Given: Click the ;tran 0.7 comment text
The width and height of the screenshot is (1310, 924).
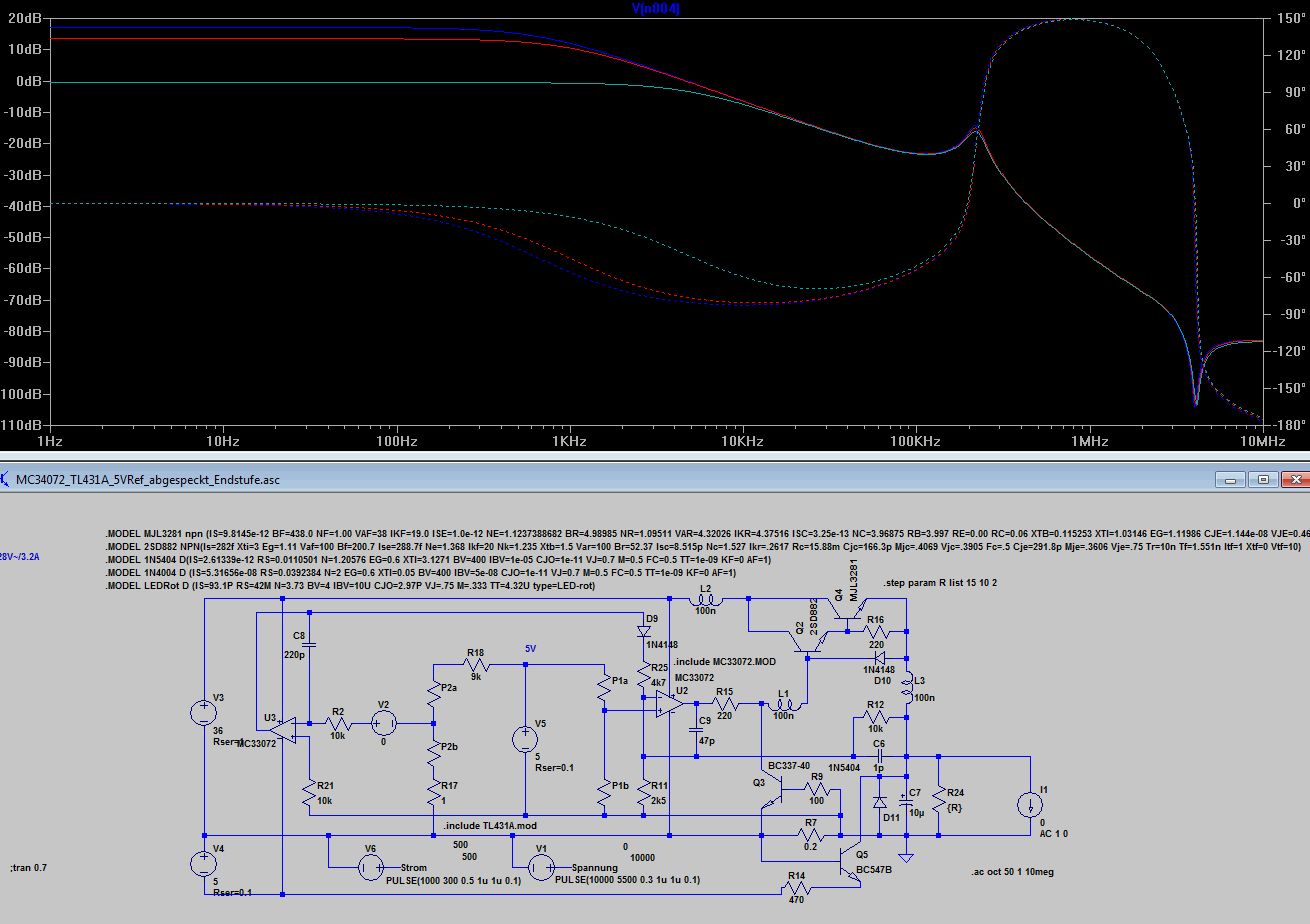Looking at the screenshot, I should coord(28,868).
